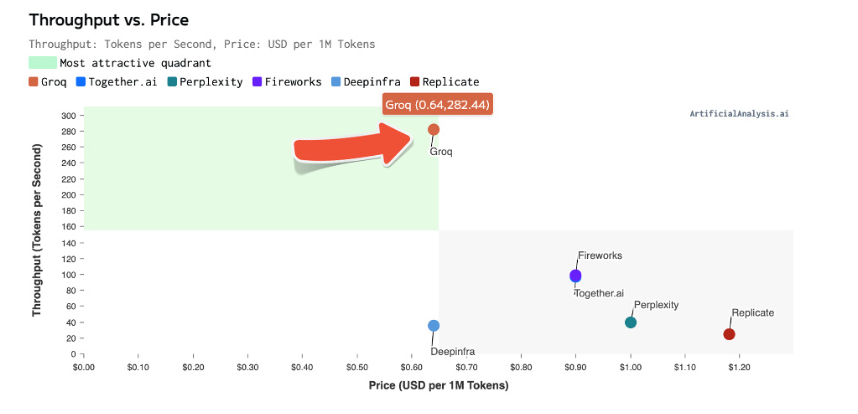
Task: Toggle Replicate series in legend
Action: coord(444,82)
